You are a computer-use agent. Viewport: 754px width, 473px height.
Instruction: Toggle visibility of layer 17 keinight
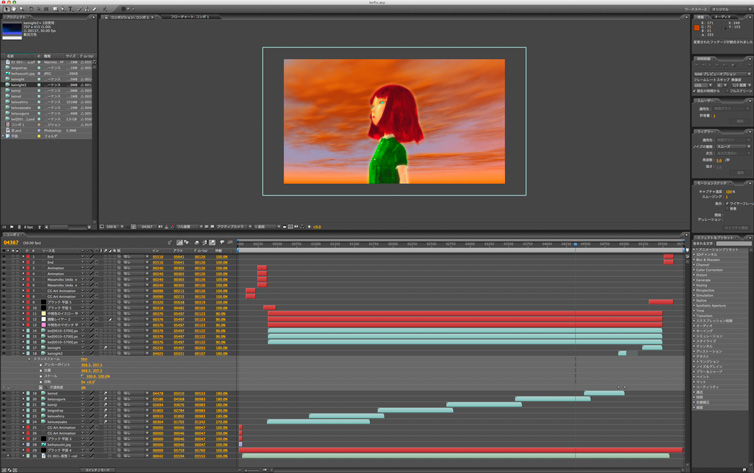[4, 348]
